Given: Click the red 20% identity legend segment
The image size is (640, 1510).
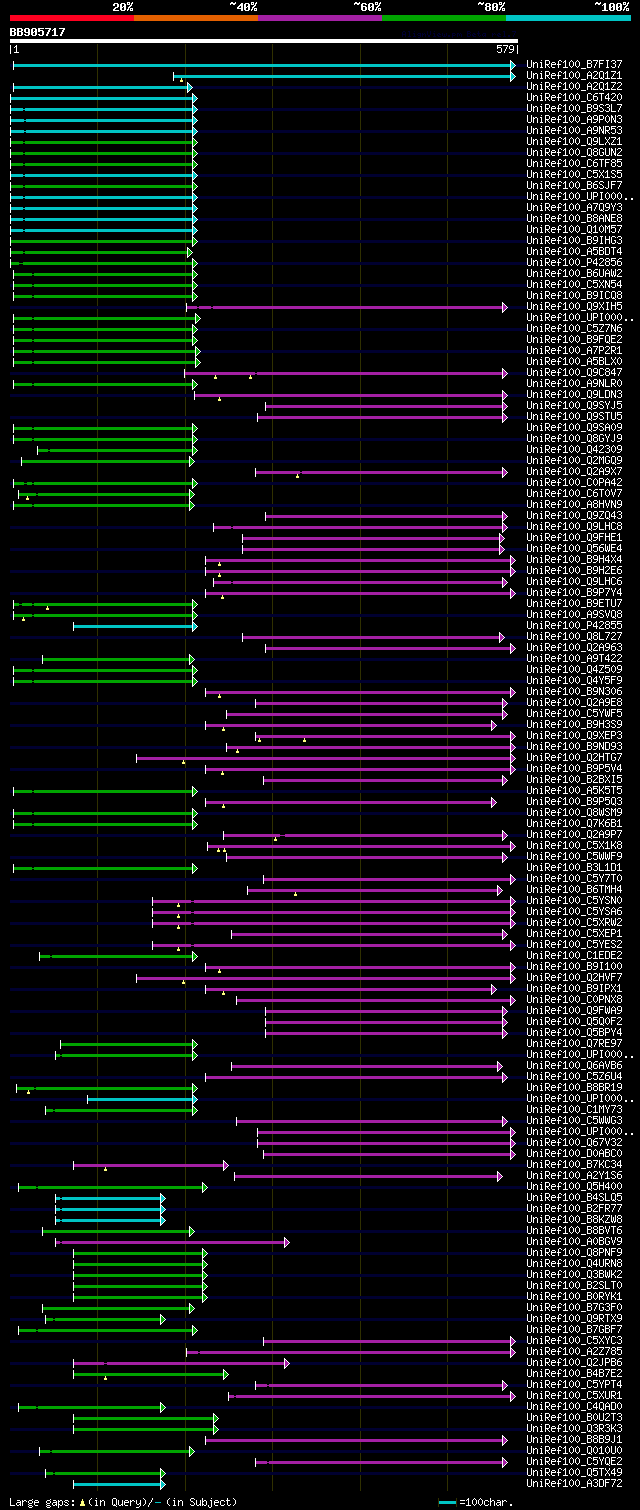Looking at the screenshot, I should pyautogui.click(x=72, y=18).
